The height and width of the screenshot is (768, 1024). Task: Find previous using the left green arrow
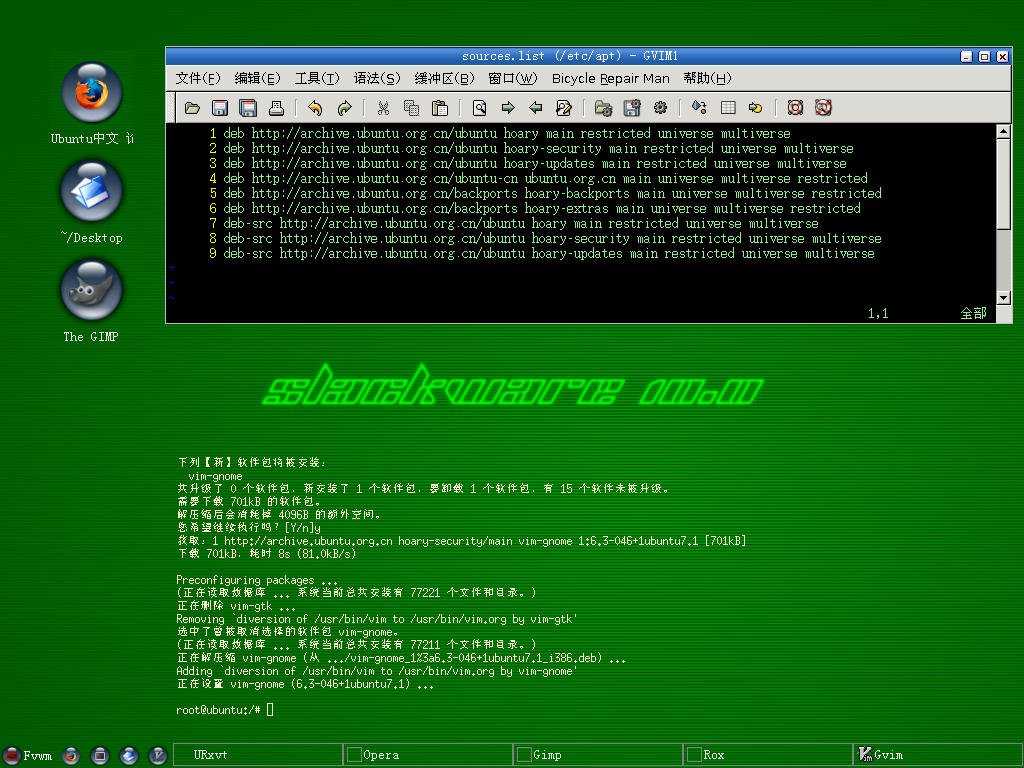536,108
